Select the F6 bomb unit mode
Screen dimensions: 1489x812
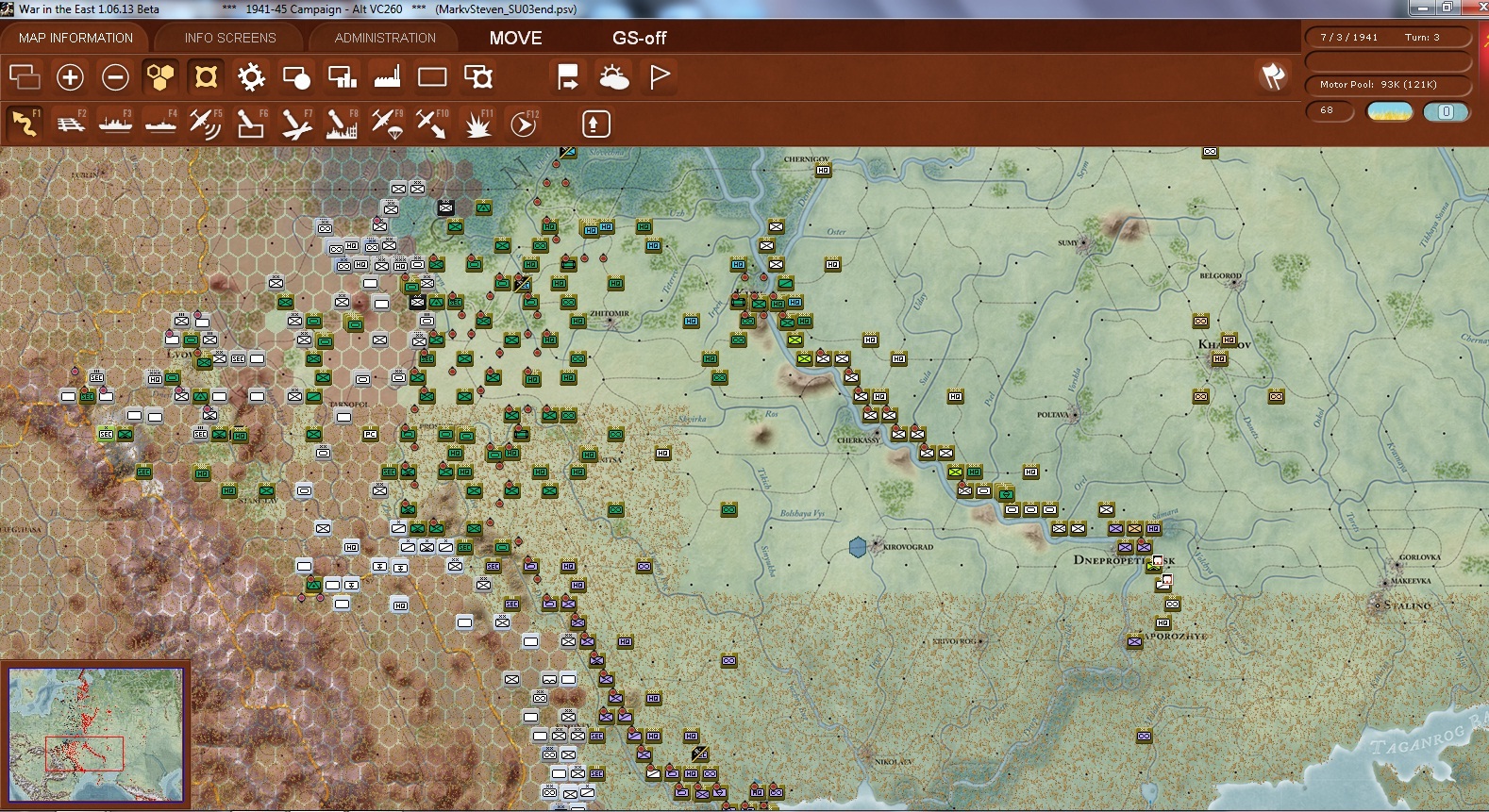point(251,124)
